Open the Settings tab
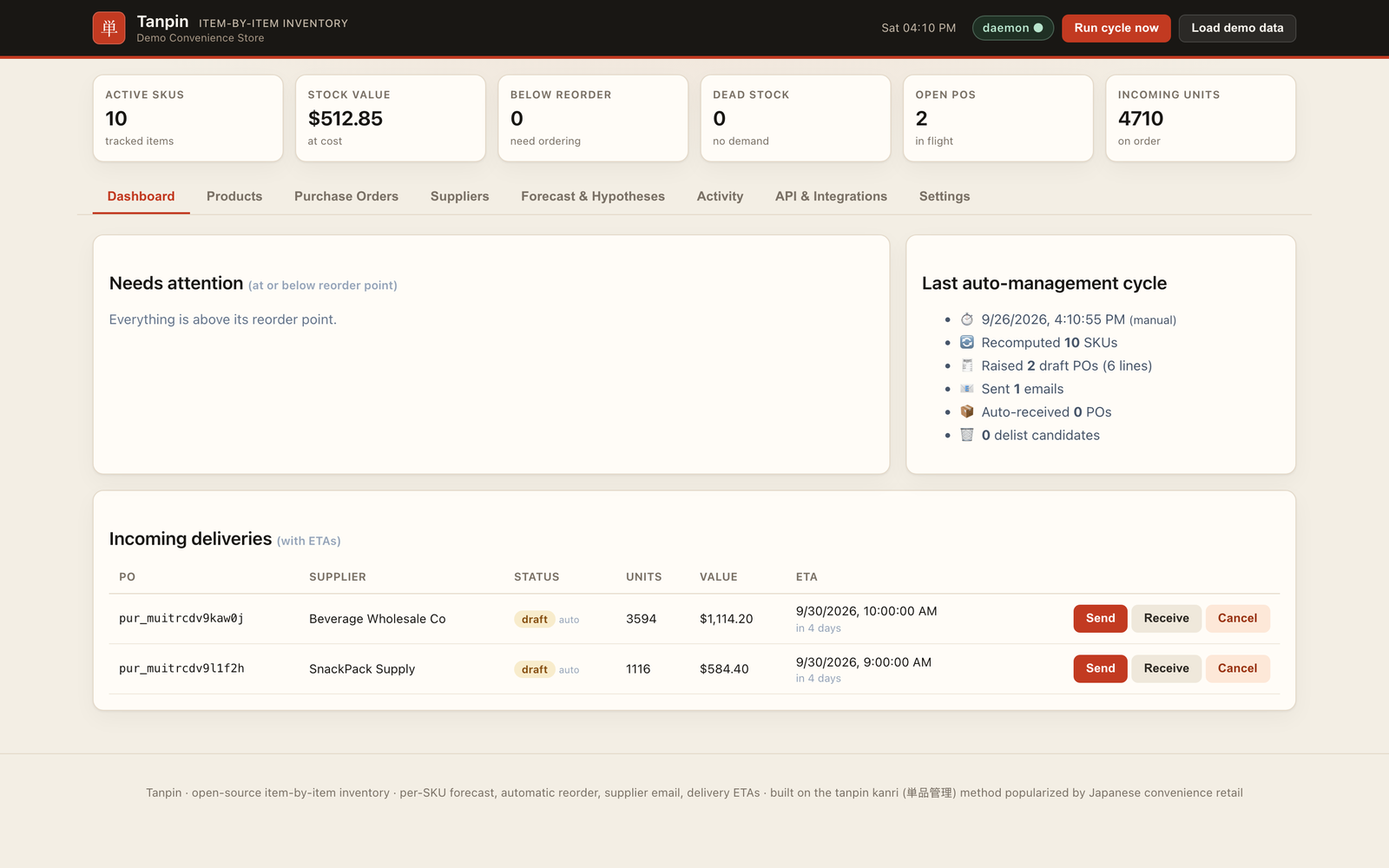Image resolution: width=1389 pixels, height=868 pixels. (x=945, y=196)
